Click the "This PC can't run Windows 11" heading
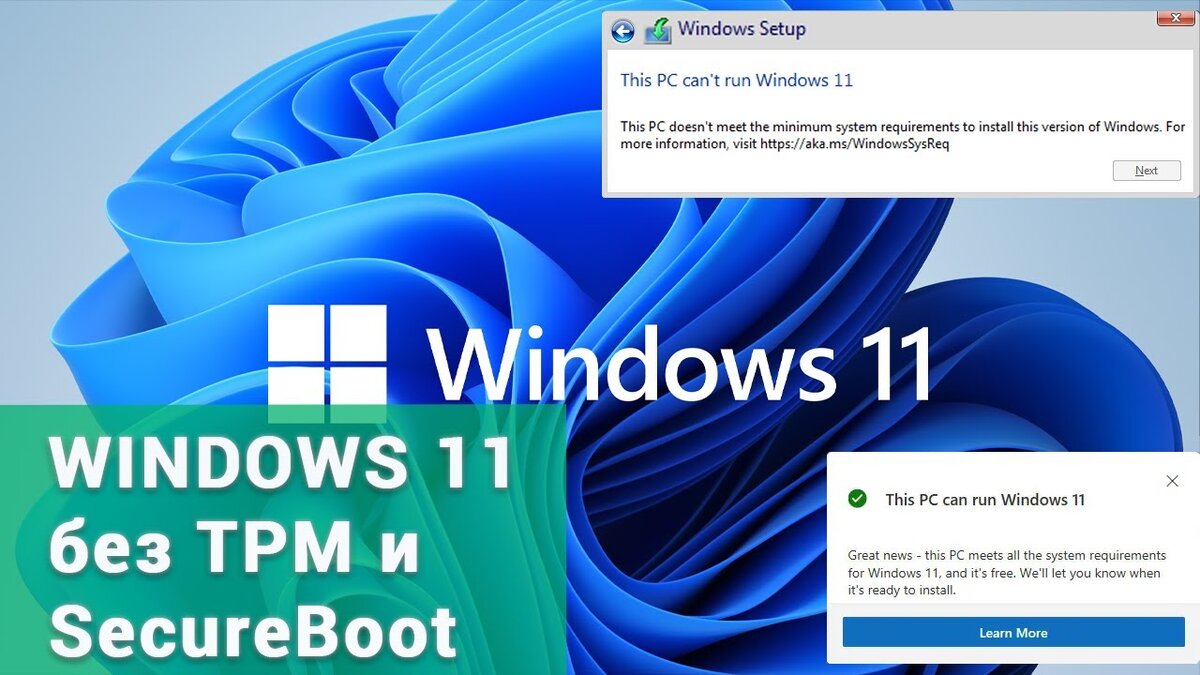 [736, 80]
